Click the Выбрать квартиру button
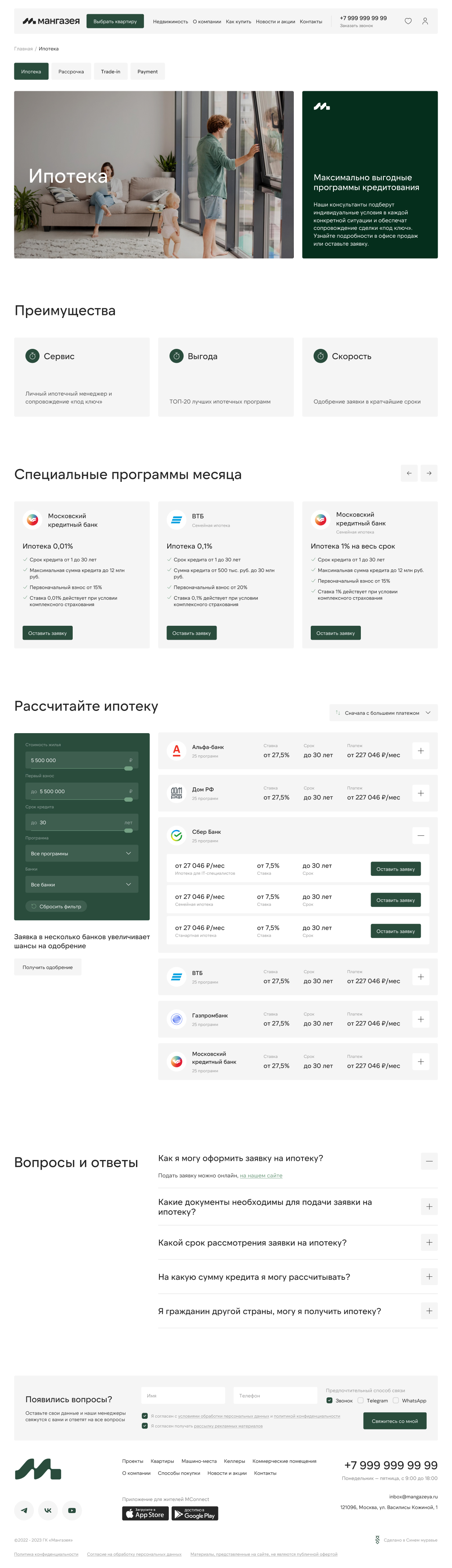This screenshot has height=1568, width=452. point(115,21)
